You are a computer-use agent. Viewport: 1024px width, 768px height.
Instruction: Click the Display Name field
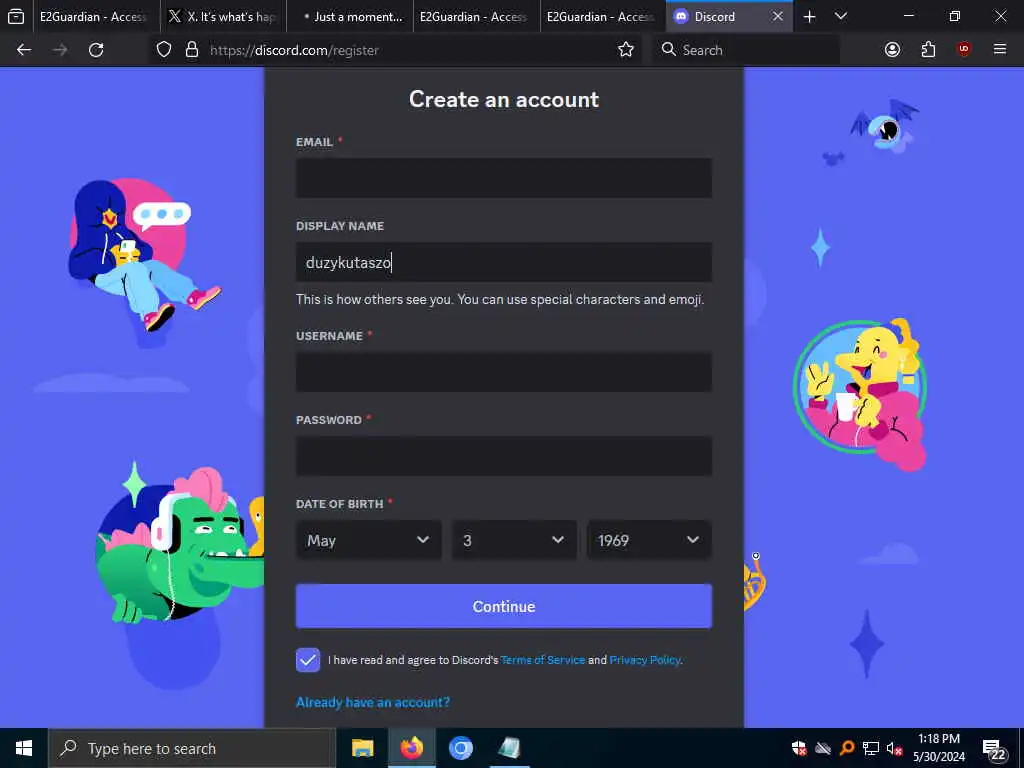coord(504,262)
